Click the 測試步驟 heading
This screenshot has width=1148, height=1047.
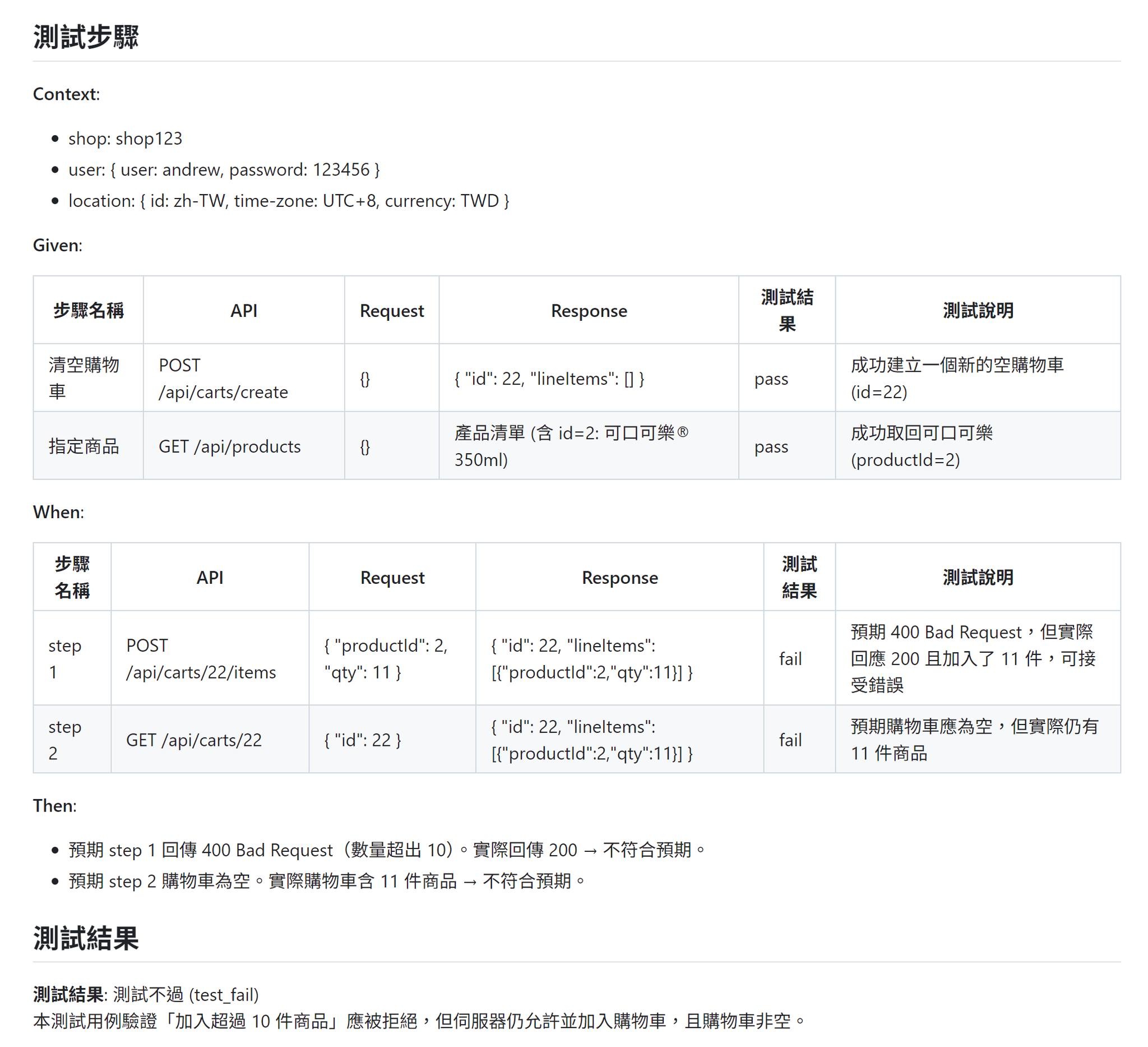[x=86, y=38]
